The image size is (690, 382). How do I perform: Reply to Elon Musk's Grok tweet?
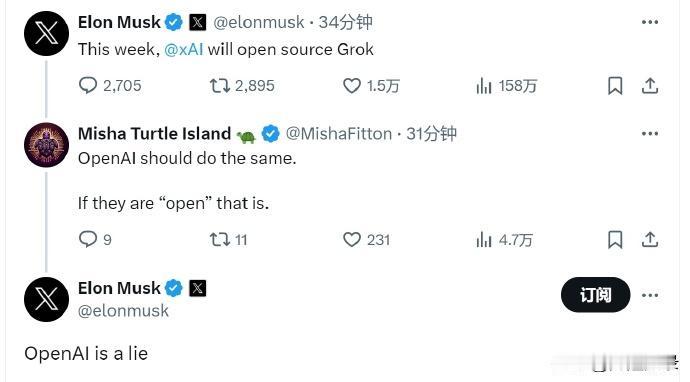pos(88,85)
